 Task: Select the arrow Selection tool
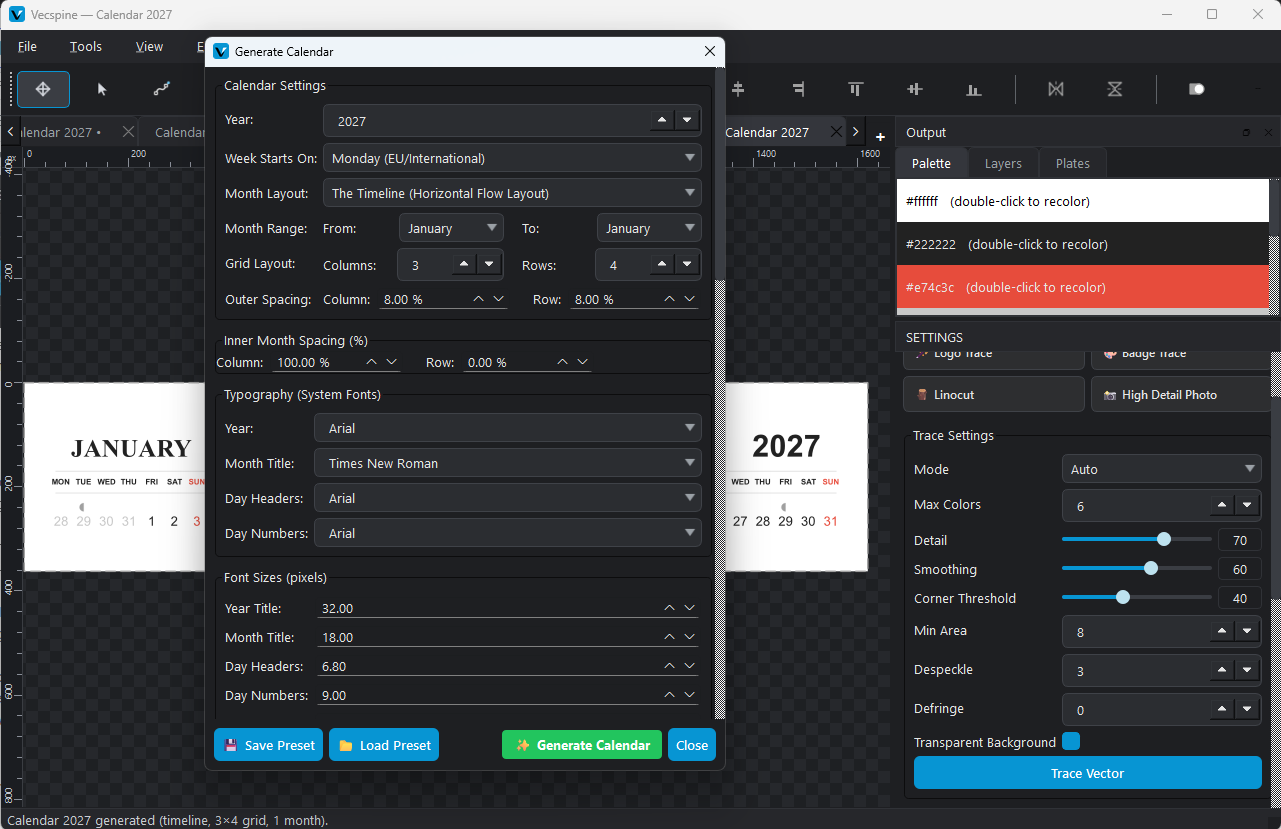pos(102,89)
